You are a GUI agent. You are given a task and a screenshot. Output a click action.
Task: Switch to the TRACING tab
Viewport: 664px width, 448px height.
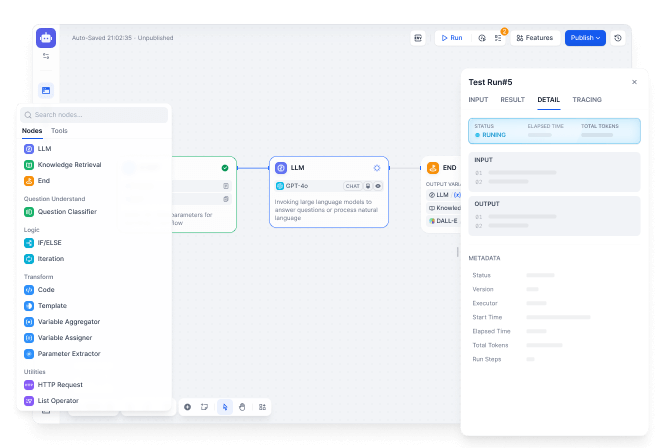(x=587, y=100)
